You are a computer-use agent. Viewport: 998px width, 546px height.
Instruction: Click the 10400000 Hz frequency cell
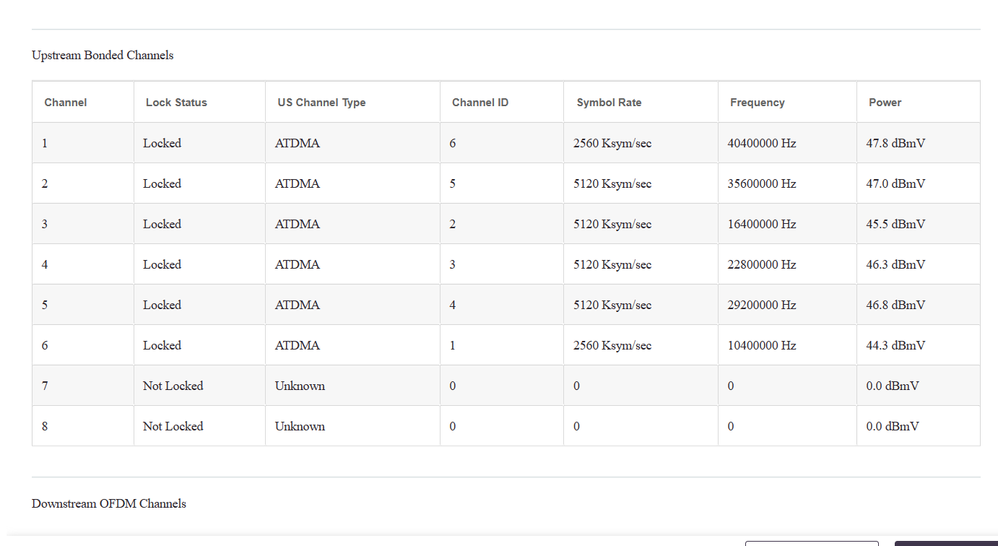pos(761,345)
